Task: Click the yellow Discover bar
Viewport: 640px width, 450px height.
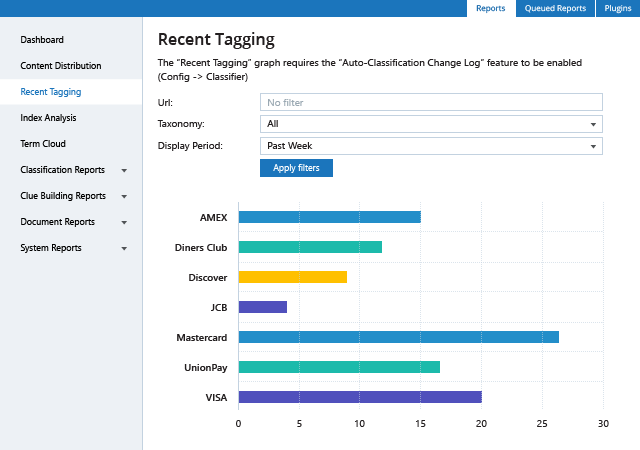Action: pos(292,277)
